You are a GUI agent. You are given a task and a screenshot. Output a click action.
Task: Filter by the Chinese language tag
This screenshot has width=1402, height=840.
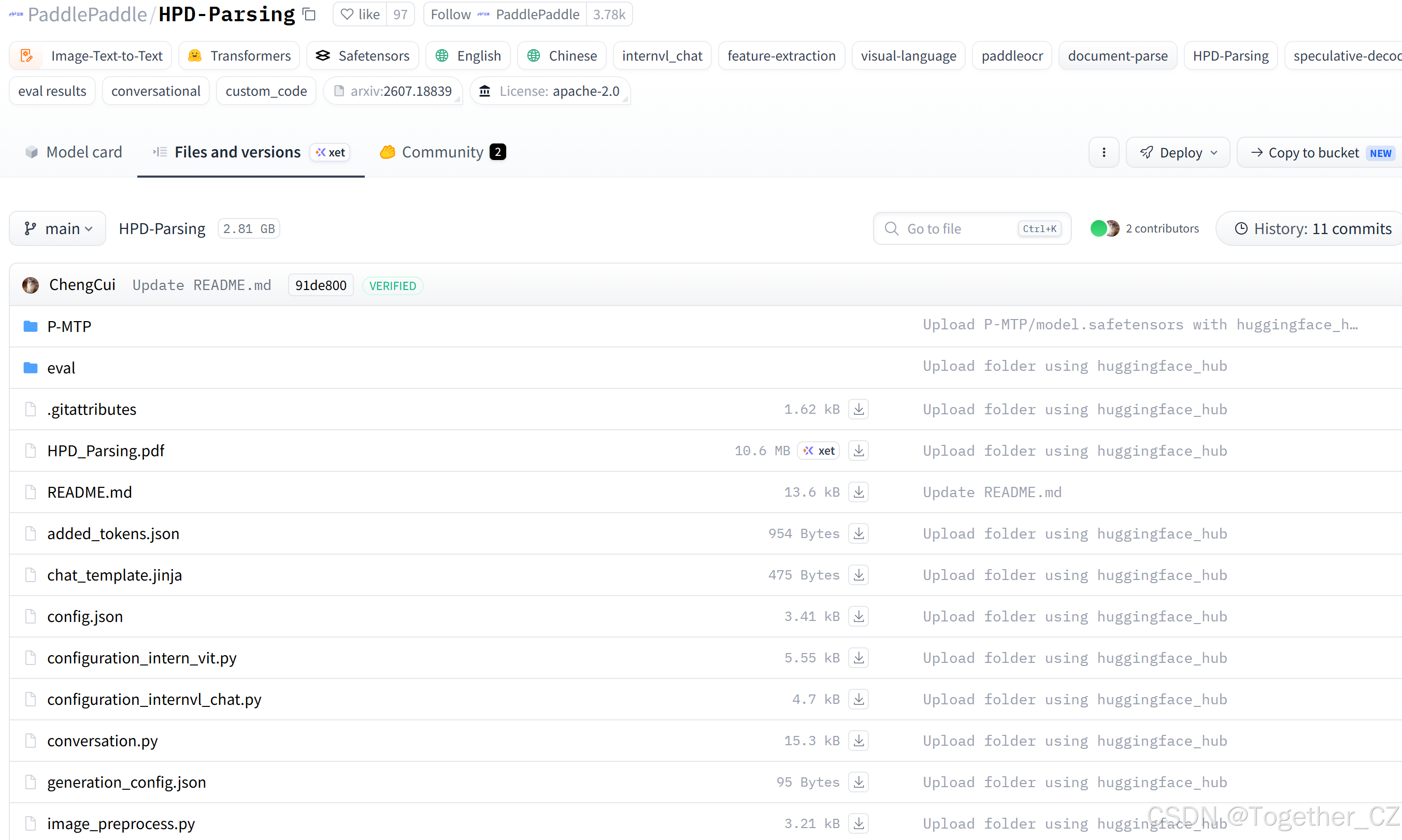(x=562, y=55)
